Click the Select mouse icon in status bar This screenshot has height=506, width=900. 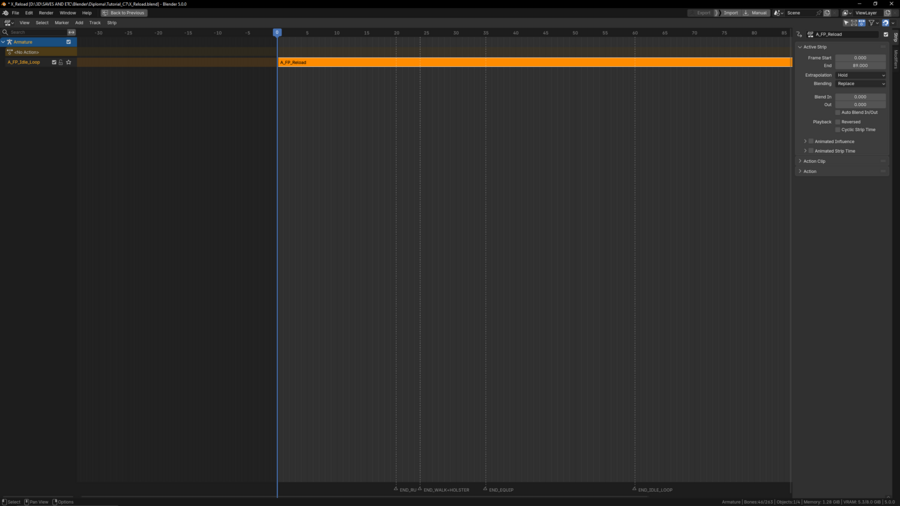[4, 502]
